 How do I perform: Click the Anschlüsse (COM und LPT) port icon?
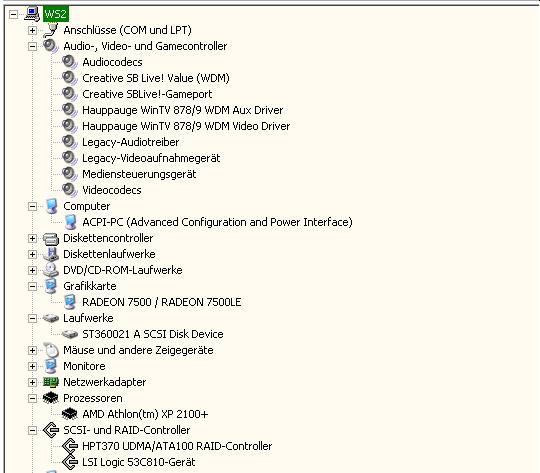(x=51, y=30)
